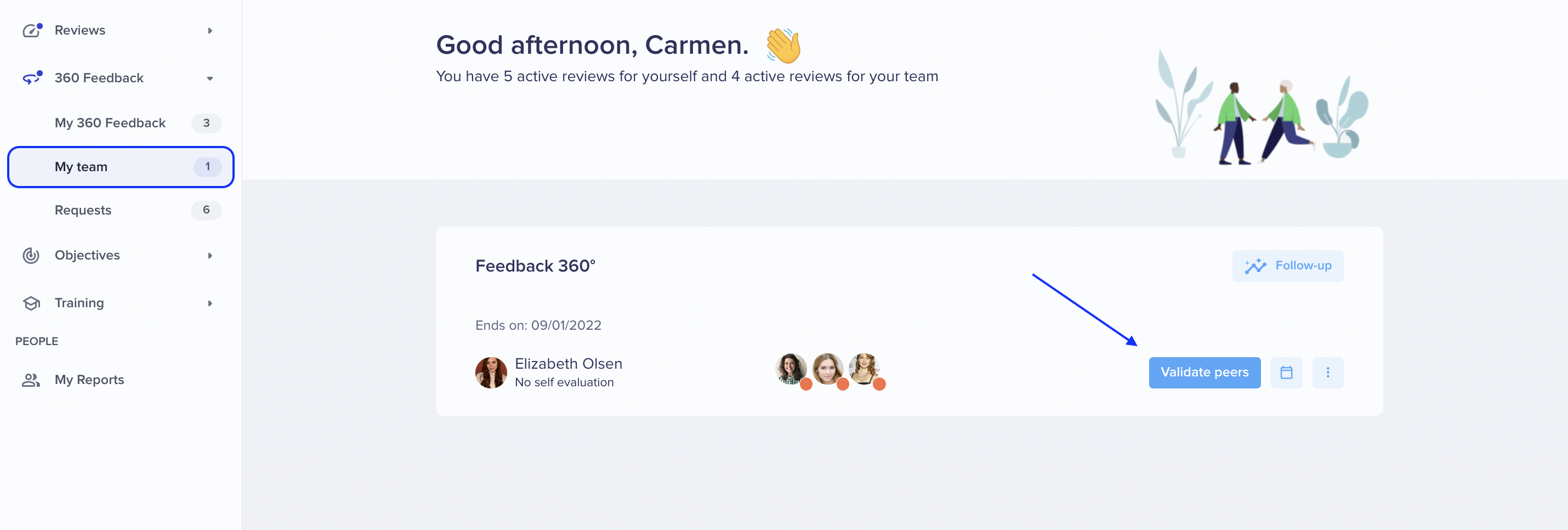Expand the Training submenu arrow
The image size is (1568, 530).
(210, 303)
